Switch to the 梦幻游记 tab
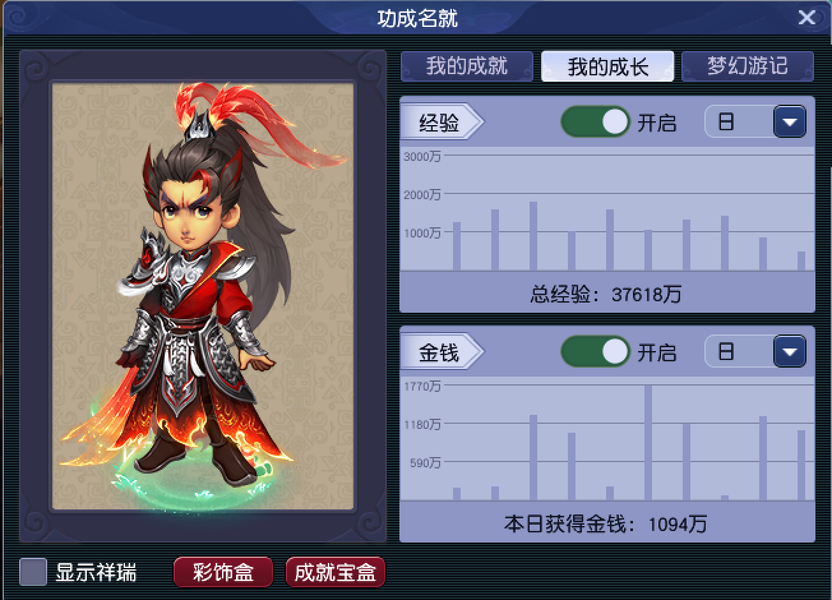This screenshot has width=832, height=600. tap(747, 66)
